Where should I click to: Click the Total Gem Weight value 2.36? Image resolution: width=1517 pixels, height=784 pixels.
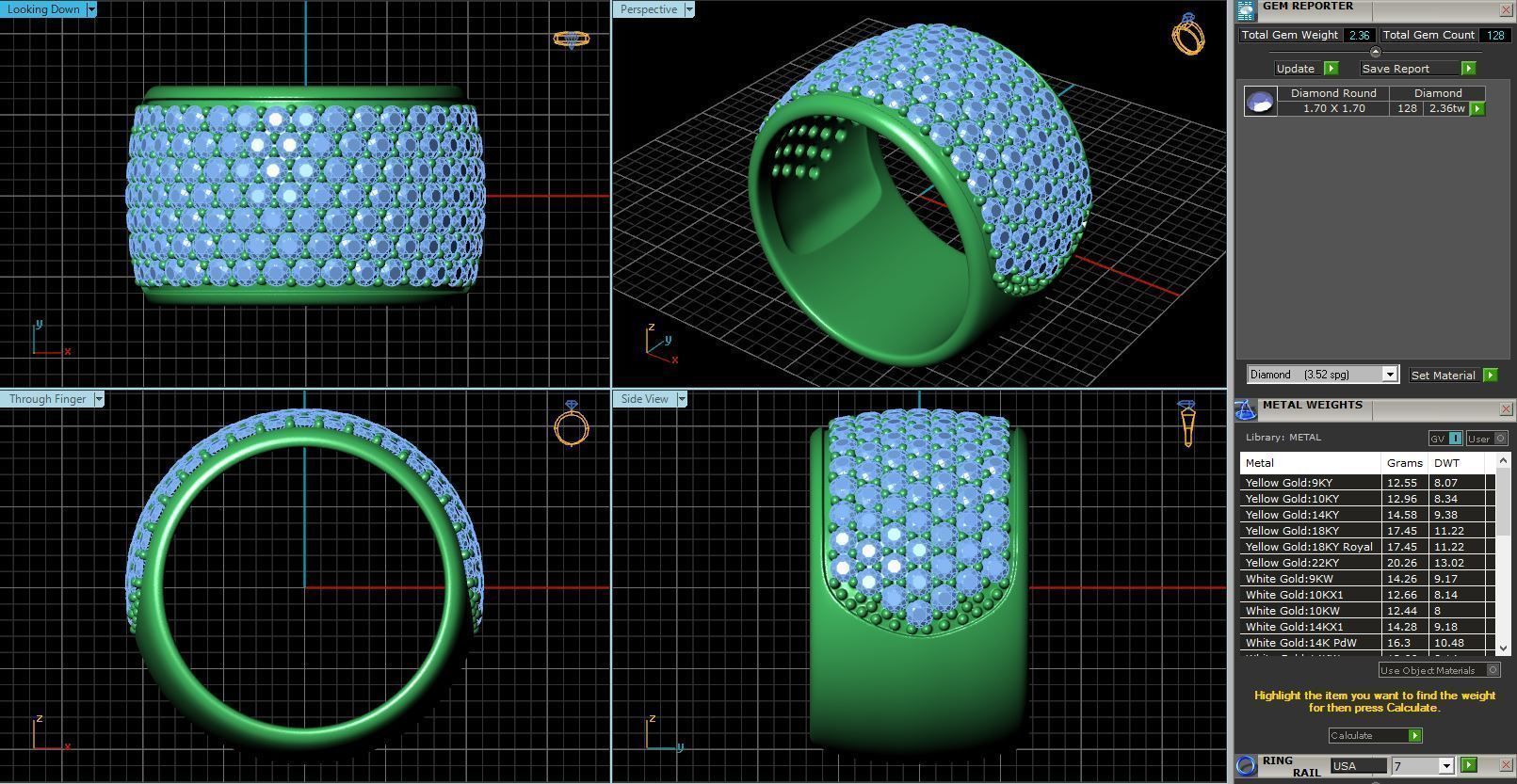tap(1359, 35)
